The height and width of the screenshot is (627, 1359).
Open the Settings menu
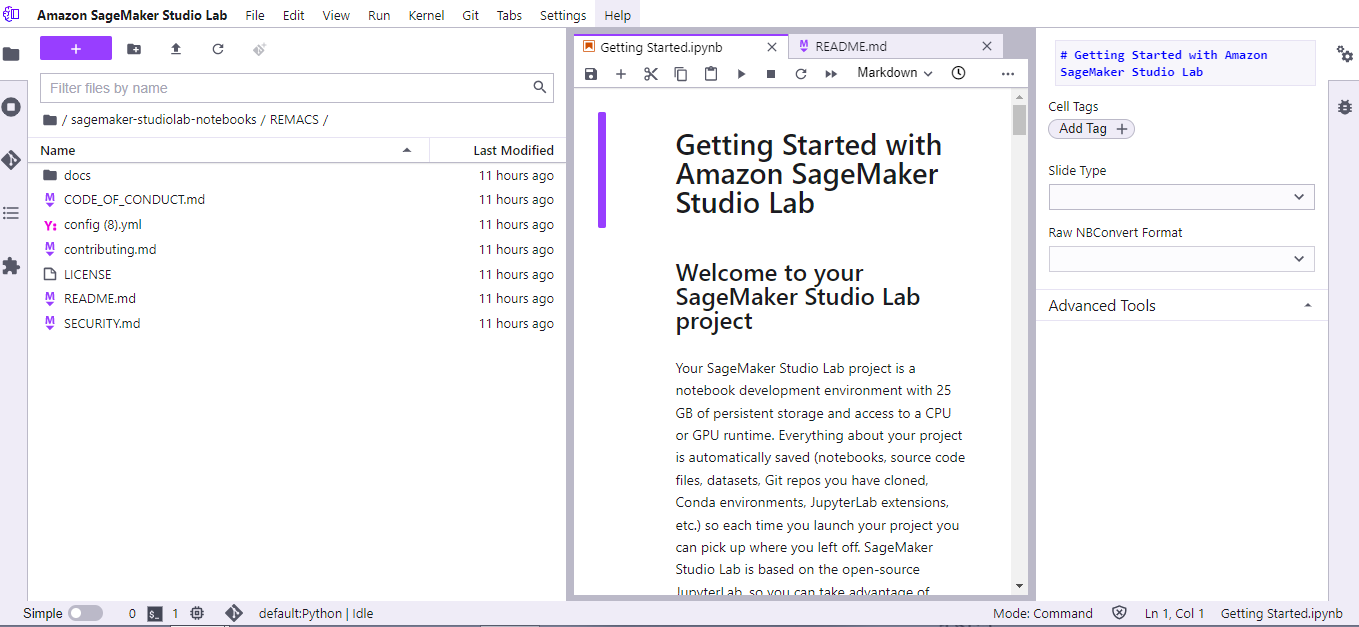(x=563, y=15)
